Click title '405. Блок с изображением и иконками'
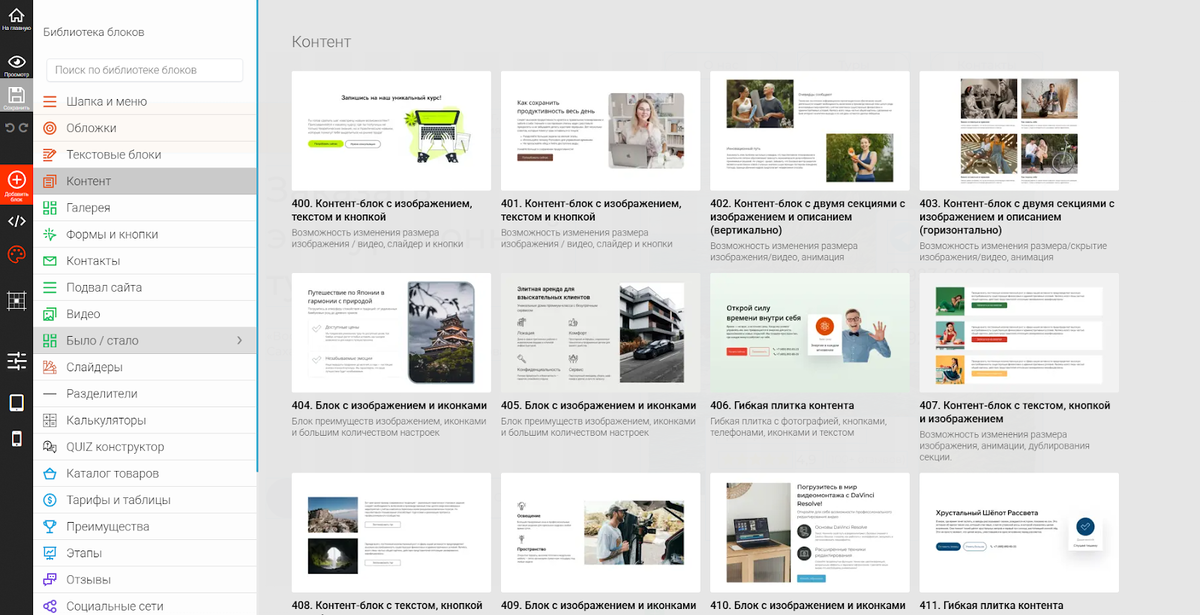 point(598,406)
